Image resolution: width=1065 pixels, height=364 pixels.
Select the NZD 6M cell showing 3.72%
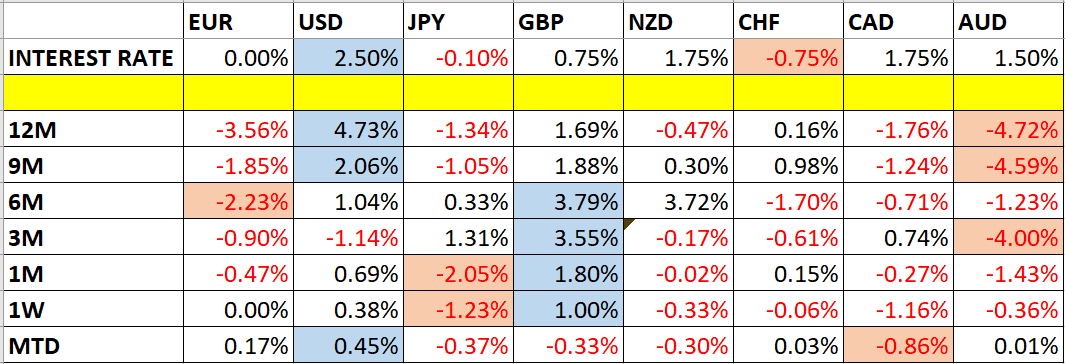coord(679,202)
